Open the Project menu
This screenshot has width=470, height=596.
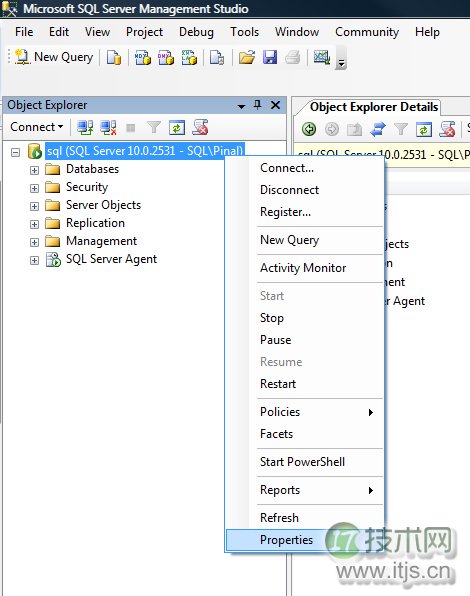(x=144, y=32)
